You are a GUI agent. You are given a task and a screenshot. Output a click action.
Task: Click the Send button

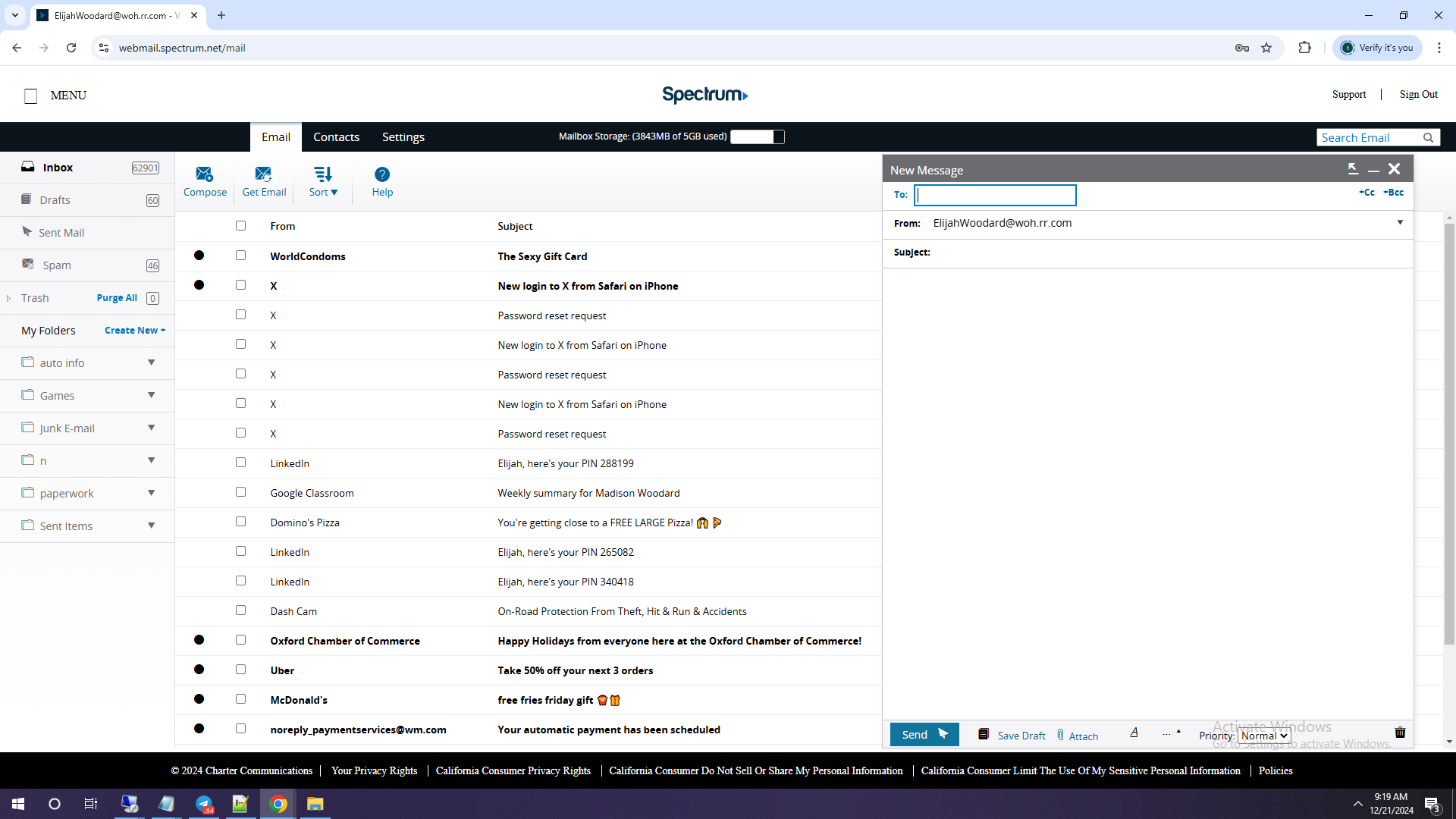pos(924,734)
